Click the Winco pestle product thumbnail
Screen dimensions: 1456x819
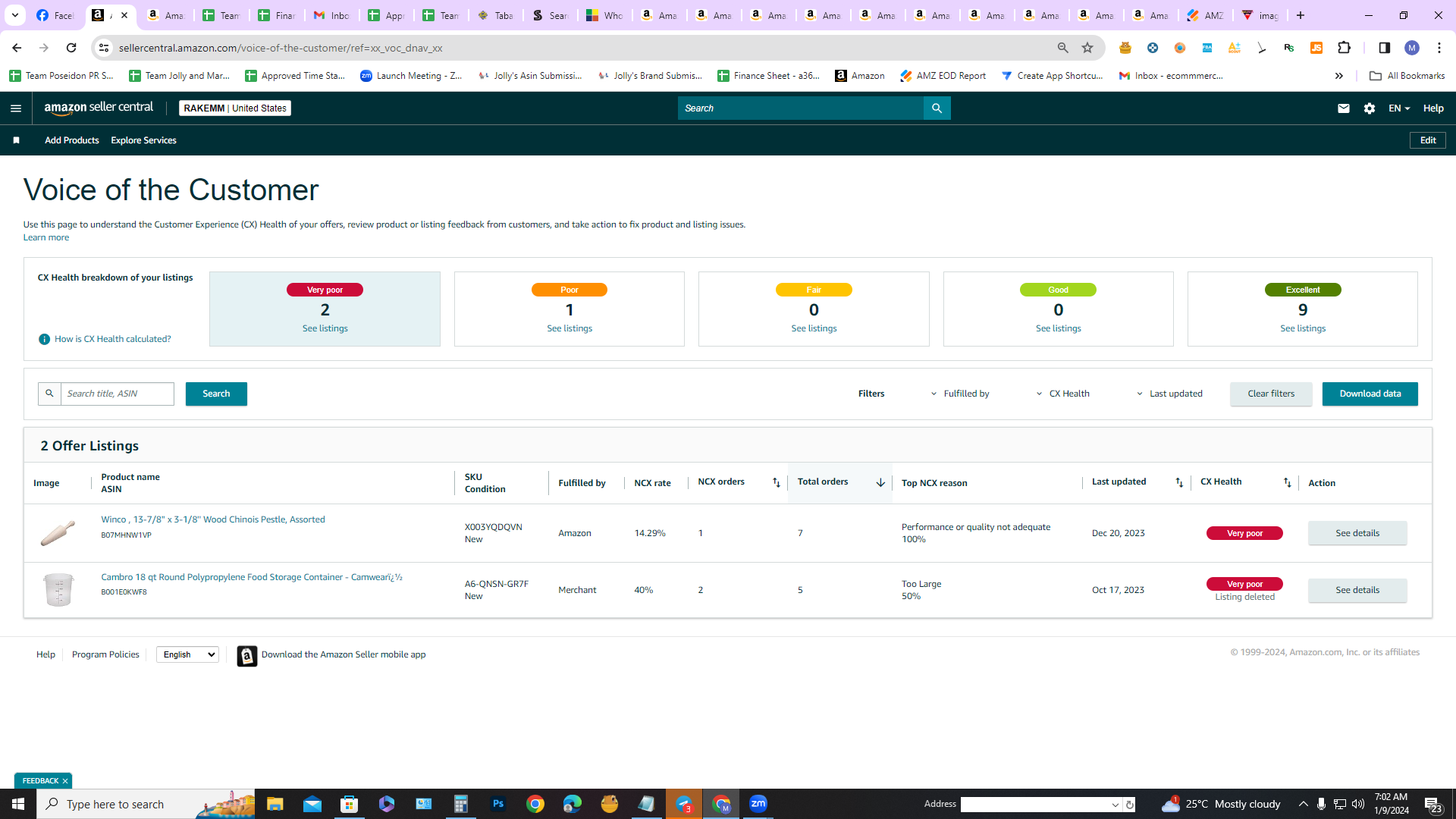[x=58, y=532]
